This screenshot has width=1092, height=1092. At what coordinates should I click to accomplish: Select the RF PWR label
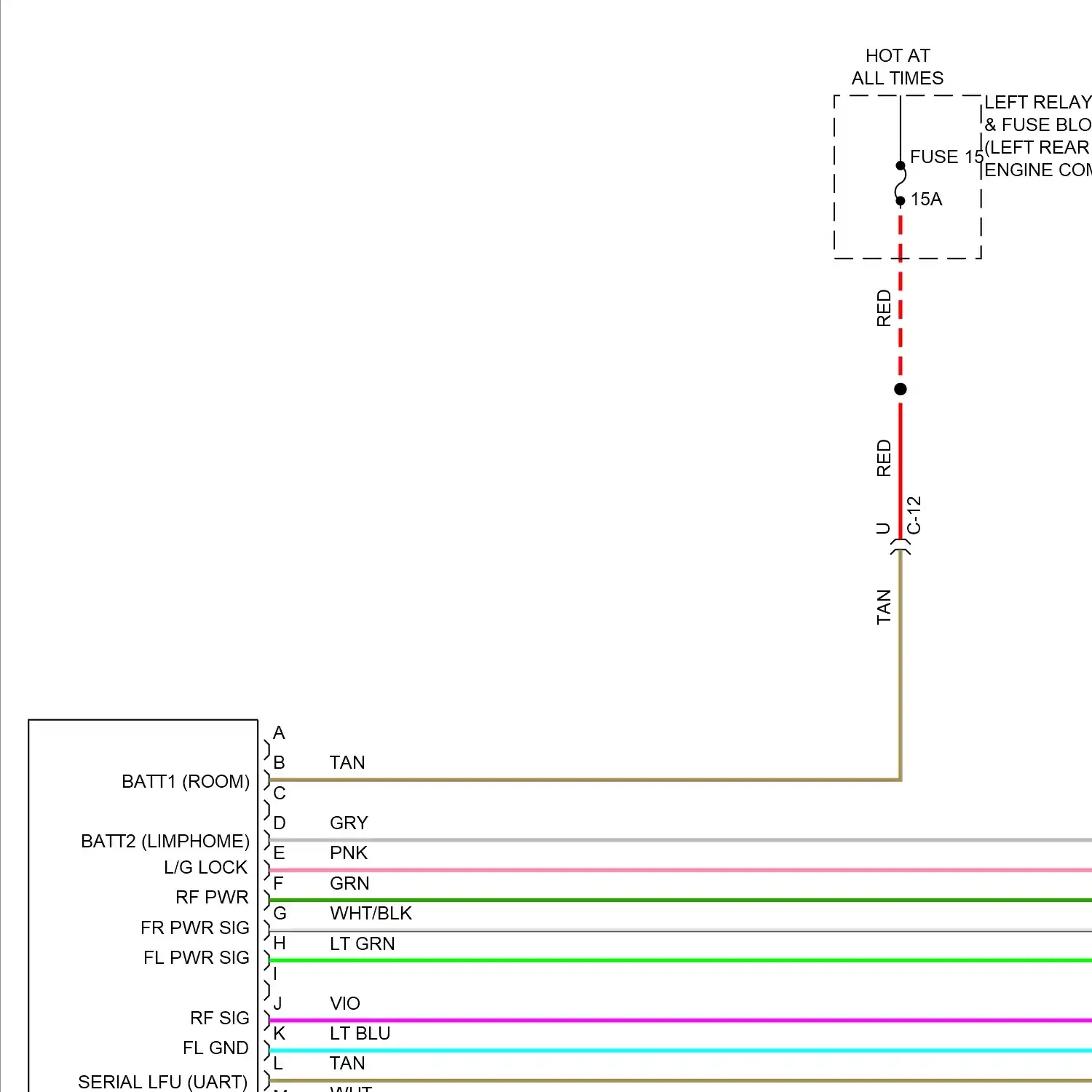[x=212, y=897]
